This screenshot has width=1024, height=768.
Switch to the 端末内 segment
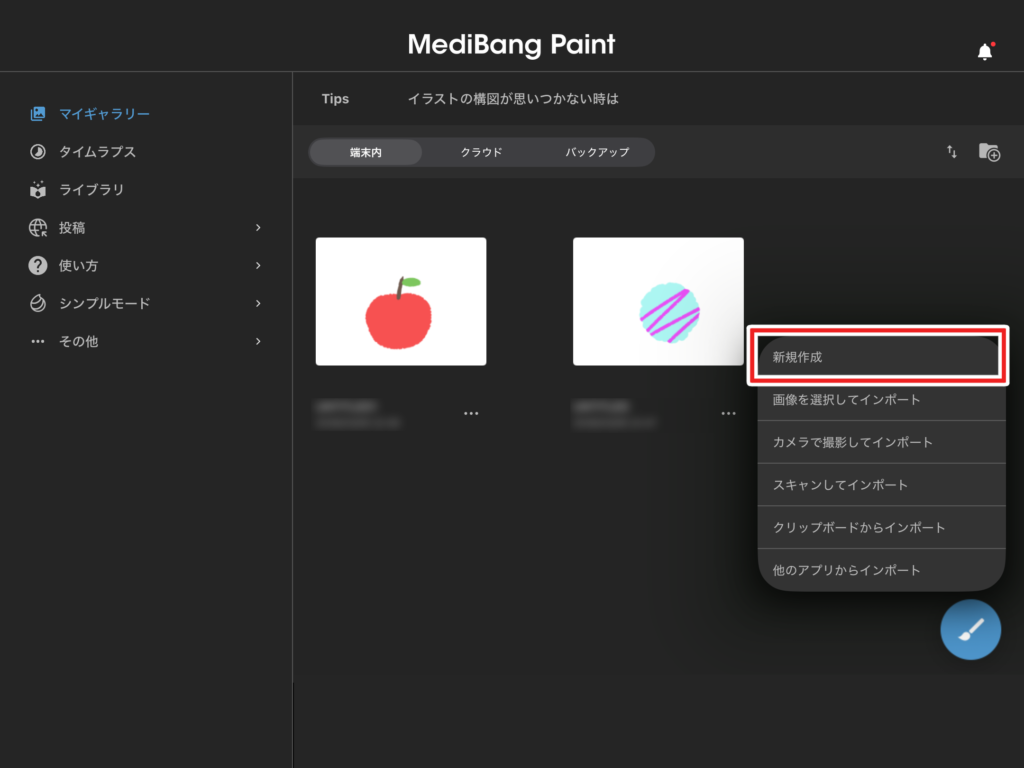[x=366, y=152]
